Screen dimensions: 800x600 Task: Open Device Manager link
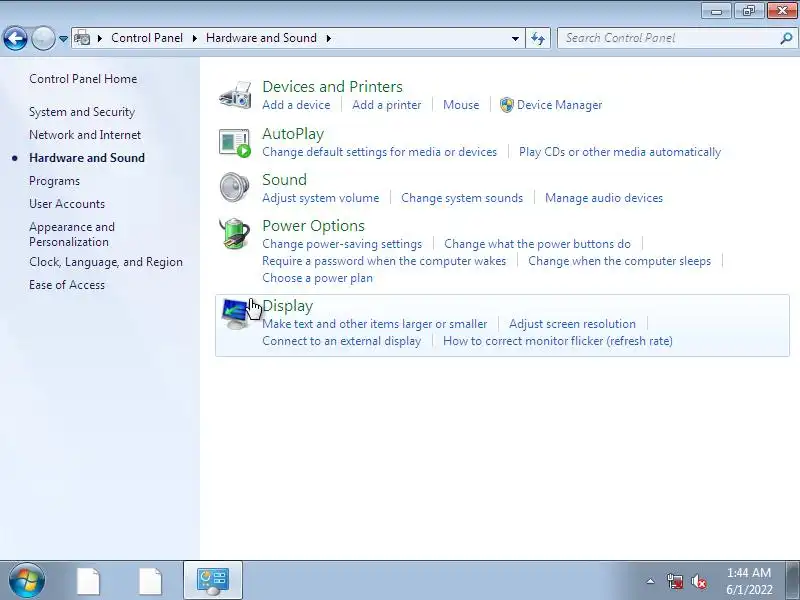click(x=559, y=105)
